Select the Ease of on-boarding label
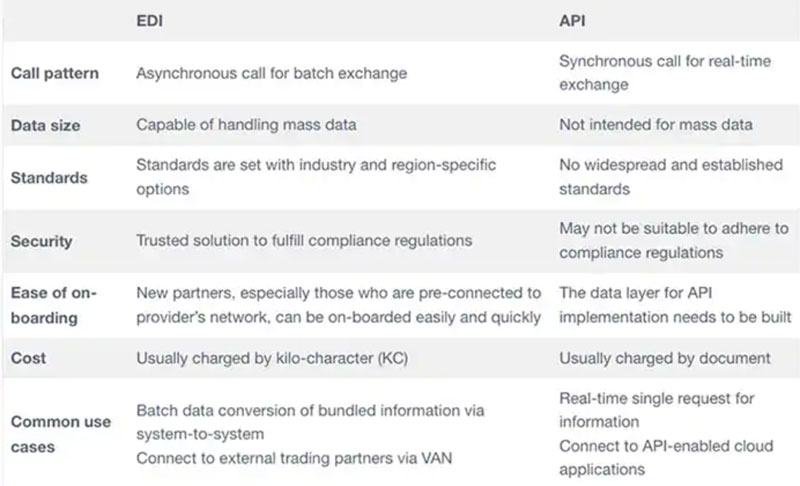Image resolution: width=800 pixels, height=486 pixels. coord(56,304)
